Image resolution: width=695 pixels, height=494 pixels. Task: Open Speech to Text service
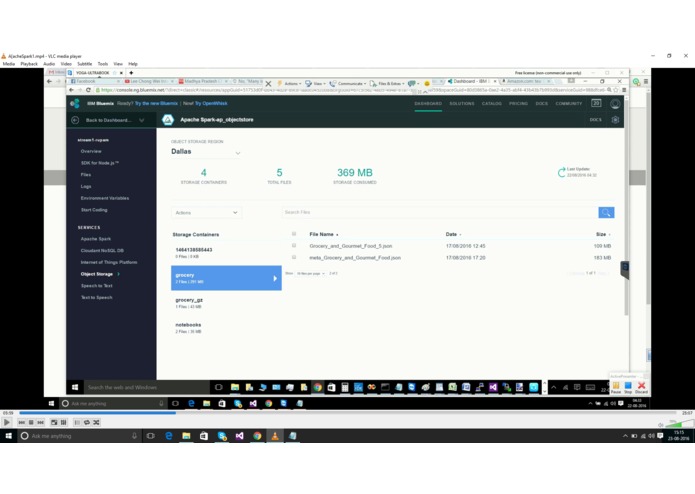[x=96, y=286]
